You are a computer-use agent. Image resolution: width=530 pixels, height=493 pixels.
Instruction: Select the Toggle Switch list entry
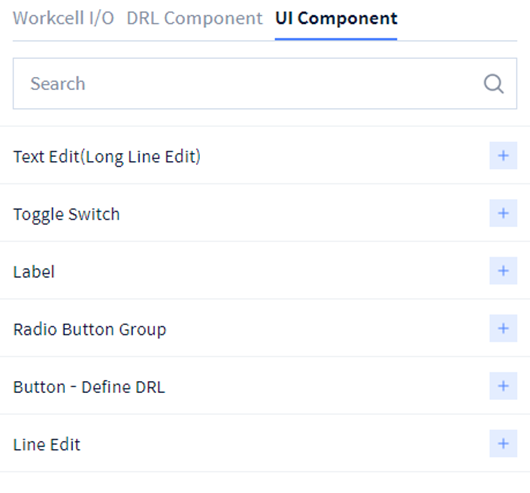coord(66,215)
